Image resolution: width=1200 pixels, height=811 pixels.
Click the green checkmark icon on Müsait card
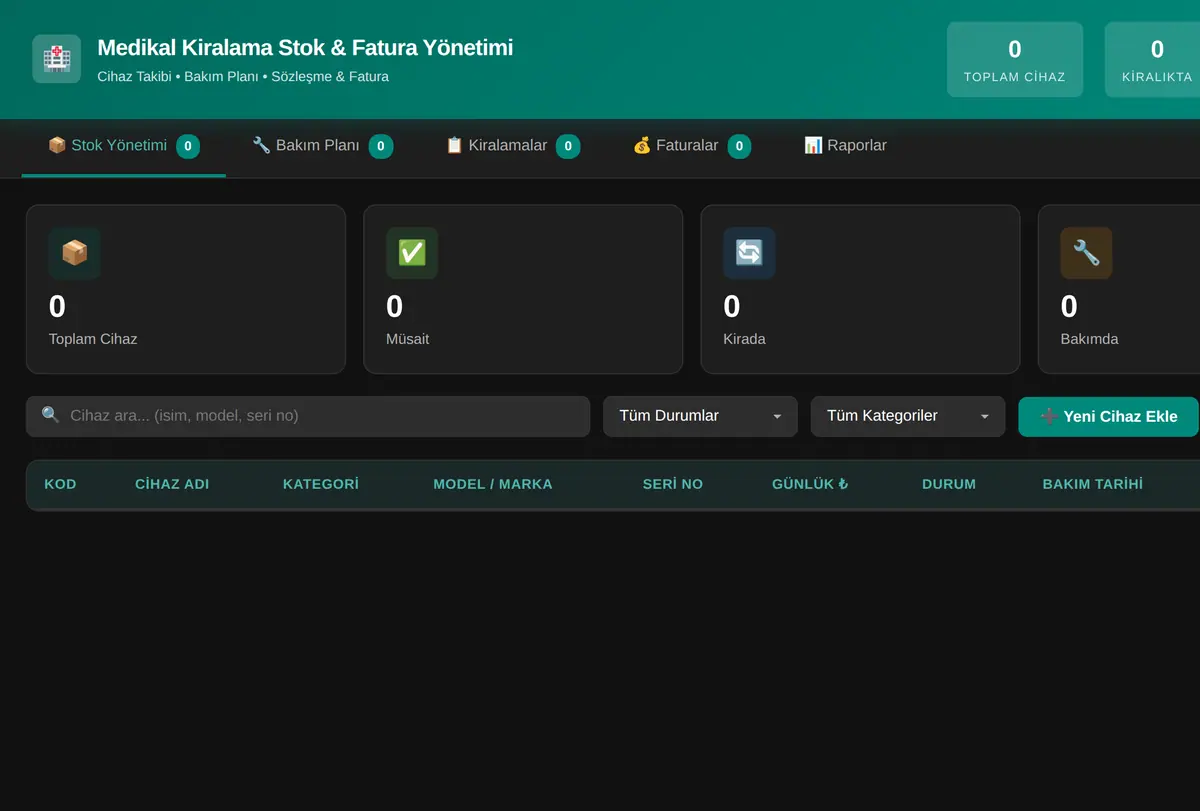tap(412, 253)
